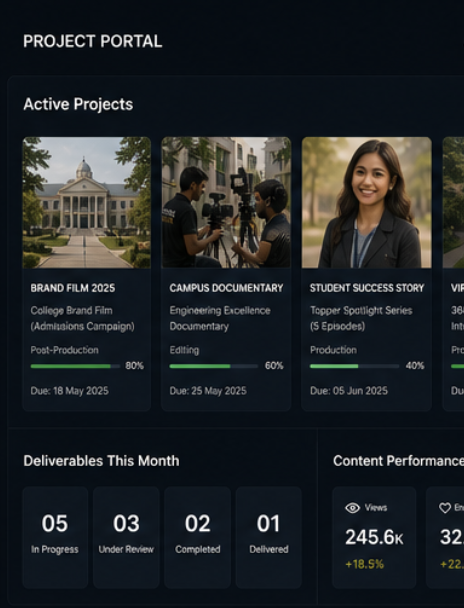Open the 05 In Progress deliverables card
This screenshot has height=608, width=464.
coord(55,537)
